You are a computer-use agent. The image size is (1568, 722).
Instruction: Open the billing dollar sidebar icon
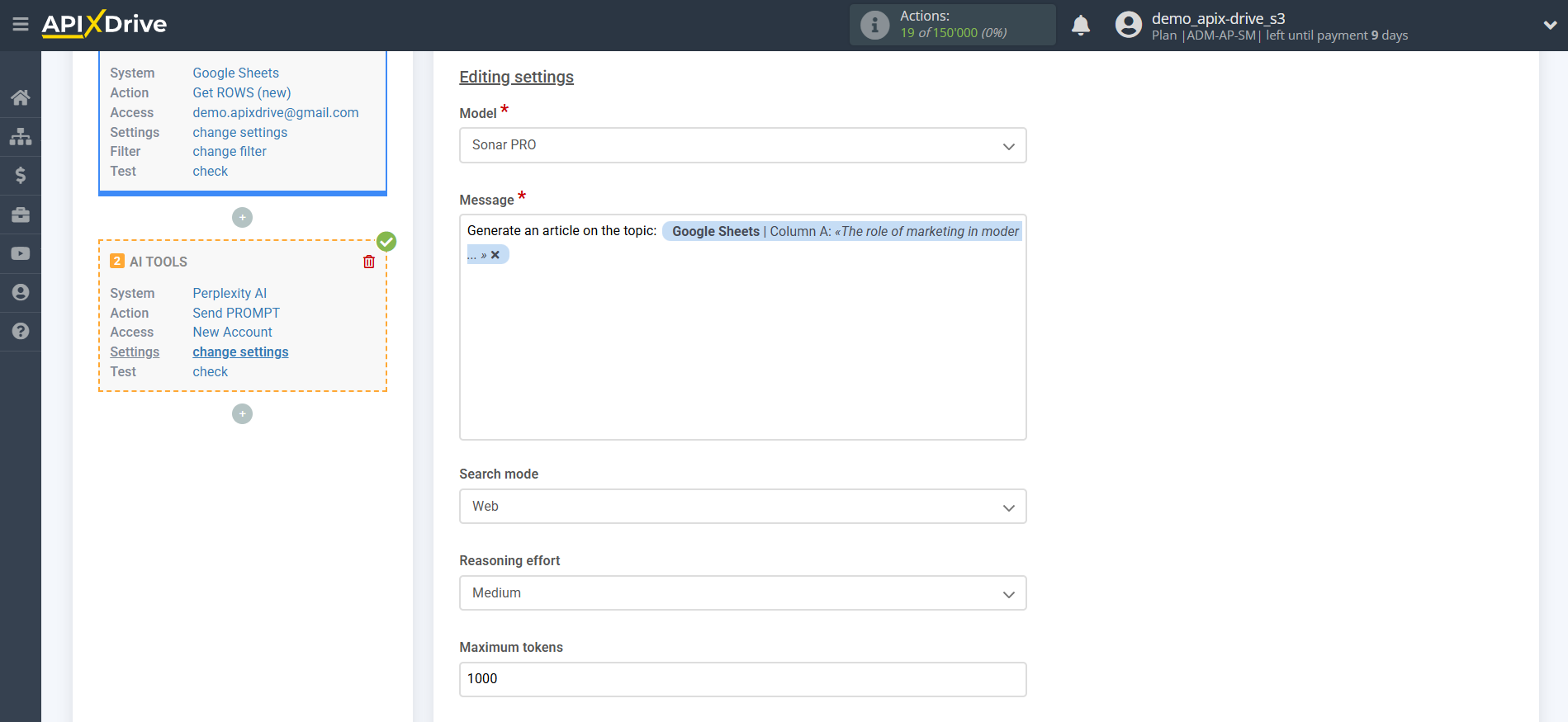[x=21, y=175]
